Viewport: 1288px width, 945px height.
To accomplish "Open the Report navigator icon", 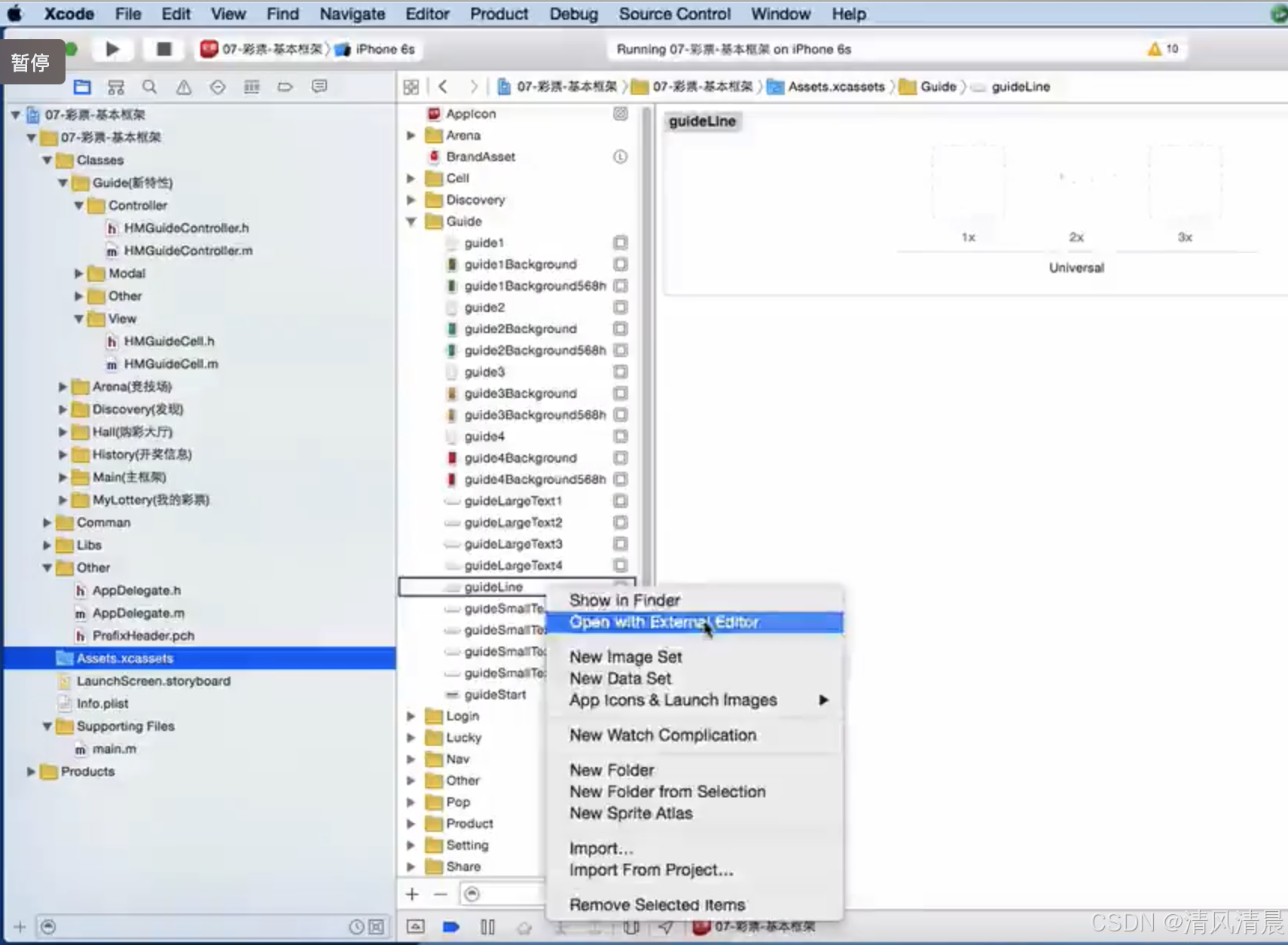I will [319, 87].
